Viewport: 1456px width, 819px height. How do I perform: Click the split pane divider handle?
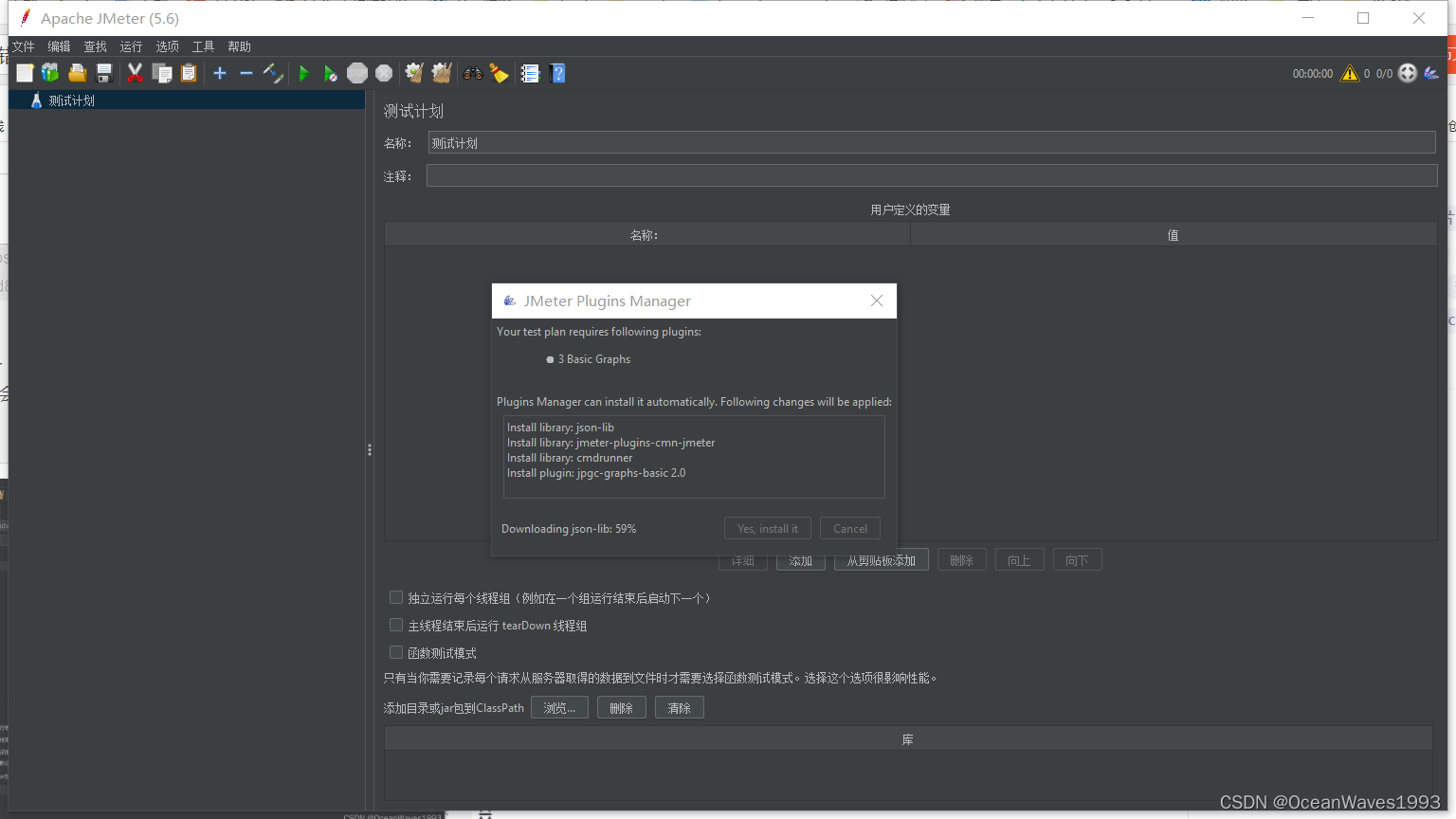click(370, 450)
